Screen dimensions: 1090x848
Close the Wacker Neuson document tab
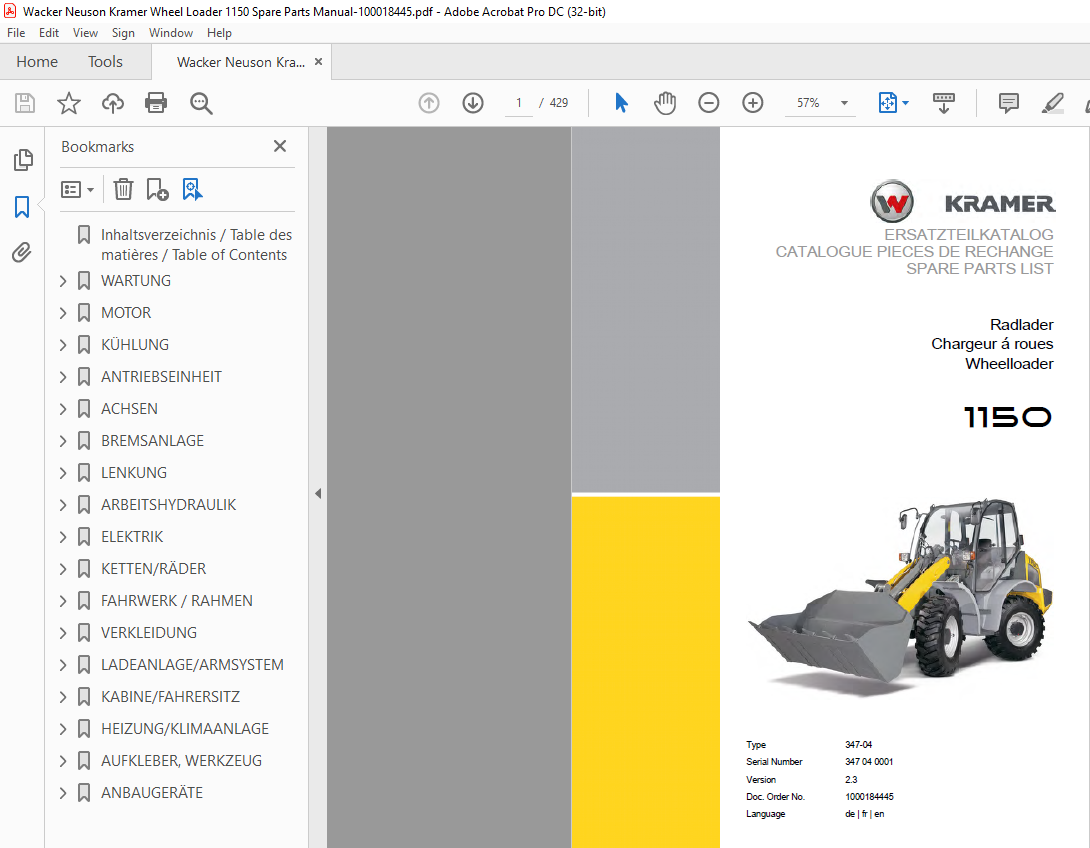coord(318,61)
